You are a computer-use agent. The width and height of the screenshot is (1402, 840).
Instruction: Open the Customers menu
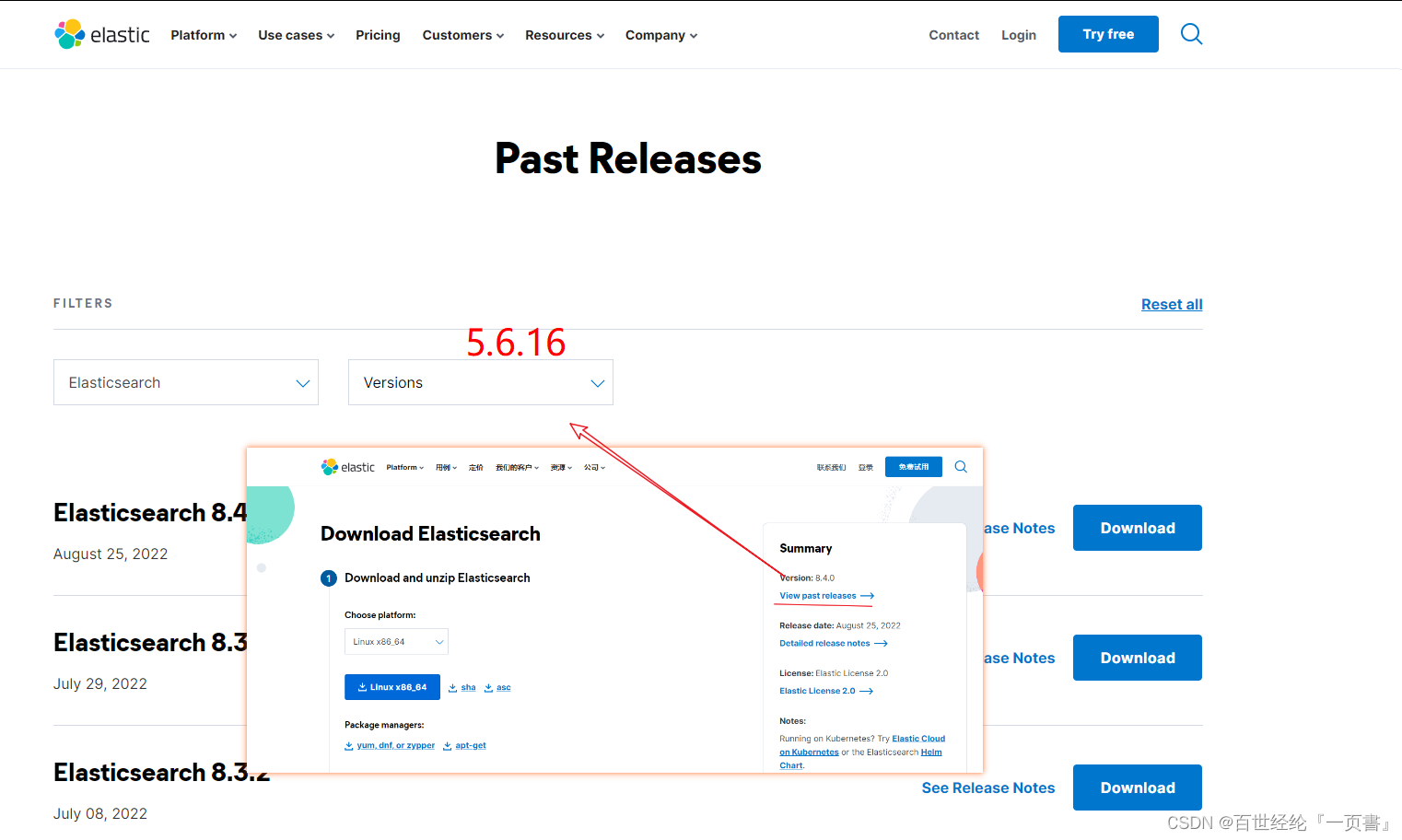pyautogui.click(x=462, y=35)
